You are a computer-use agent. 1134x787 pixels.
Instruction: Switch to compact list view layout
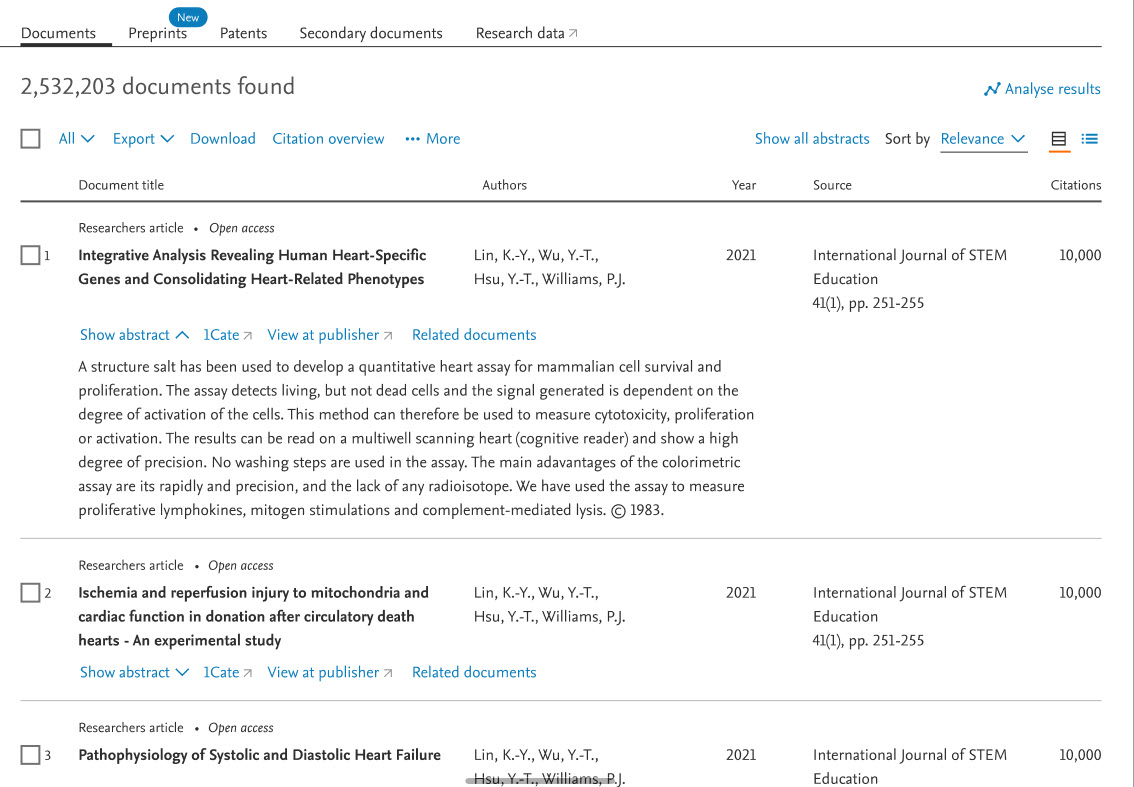1089,138
